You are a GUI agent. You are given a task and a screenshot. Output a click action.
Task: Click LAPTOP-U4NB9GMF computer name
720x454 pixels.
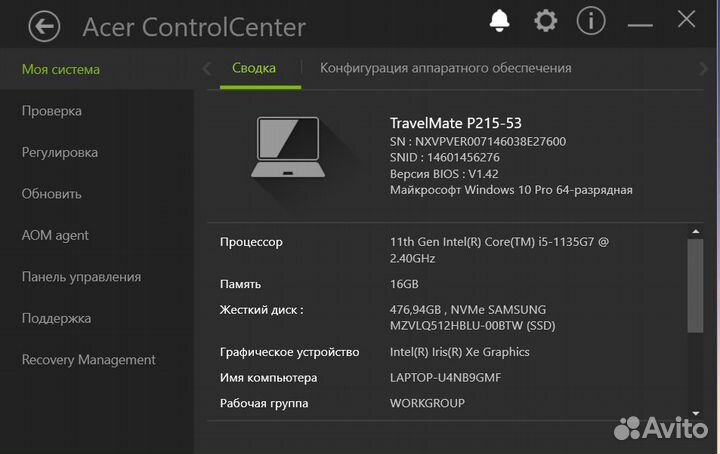[x=445, y=378]
